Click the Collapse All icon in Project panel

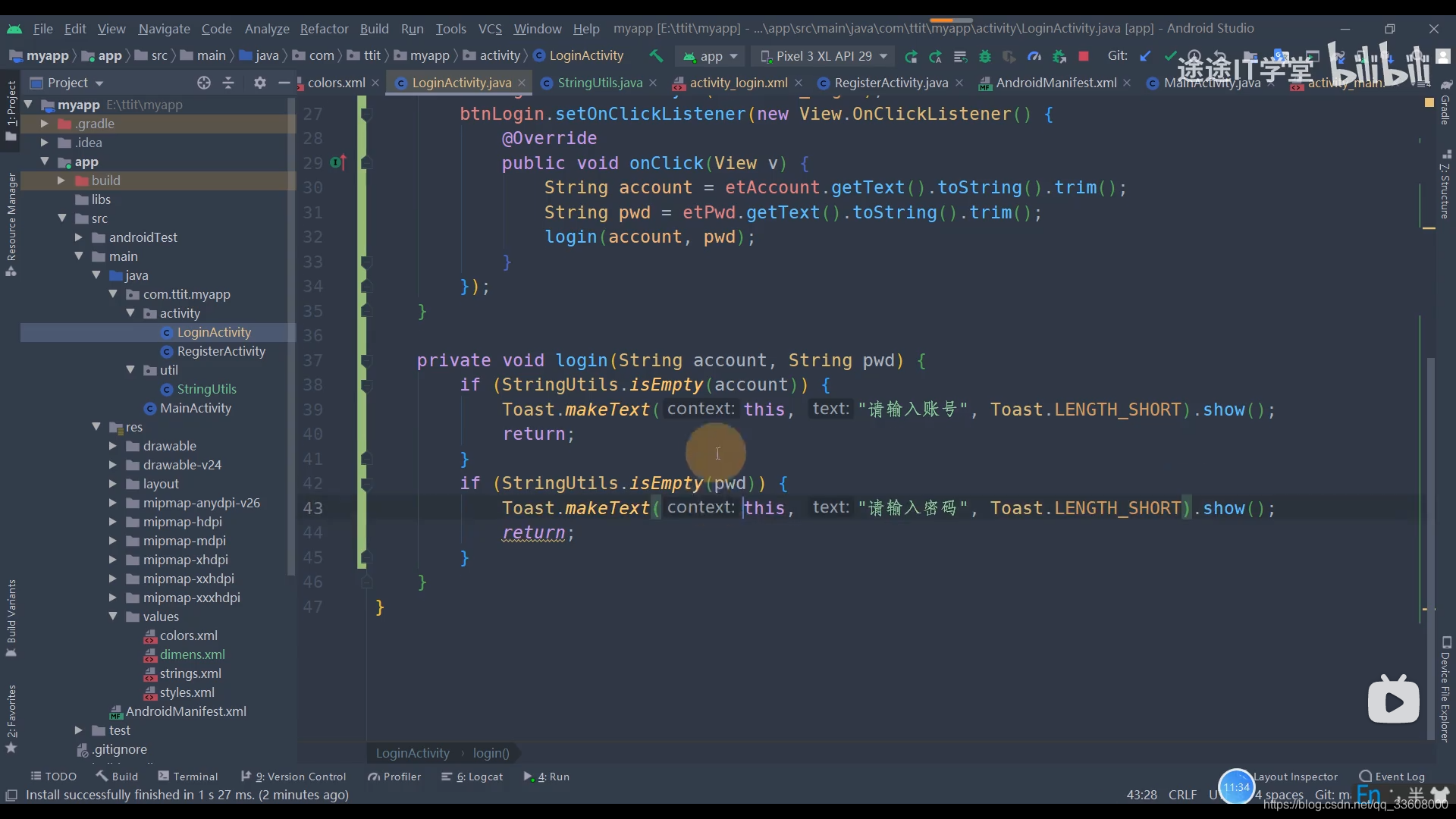click(x=228, y=83)
